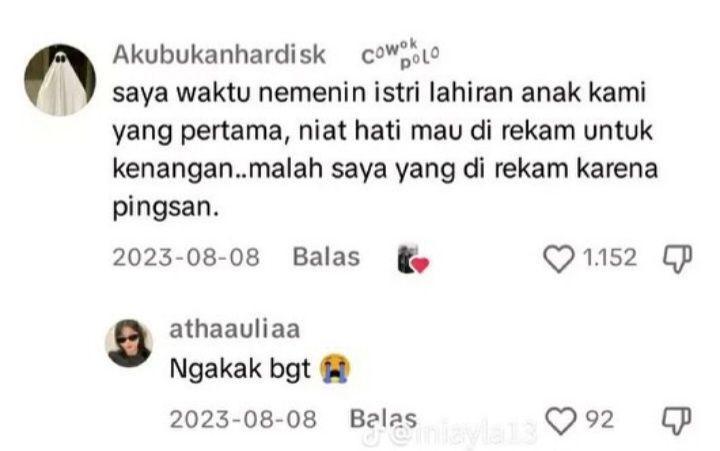Click the 2023-08-08 date on the reply
The height and width of the screenshot is (451, 720).
coord(243,419)
